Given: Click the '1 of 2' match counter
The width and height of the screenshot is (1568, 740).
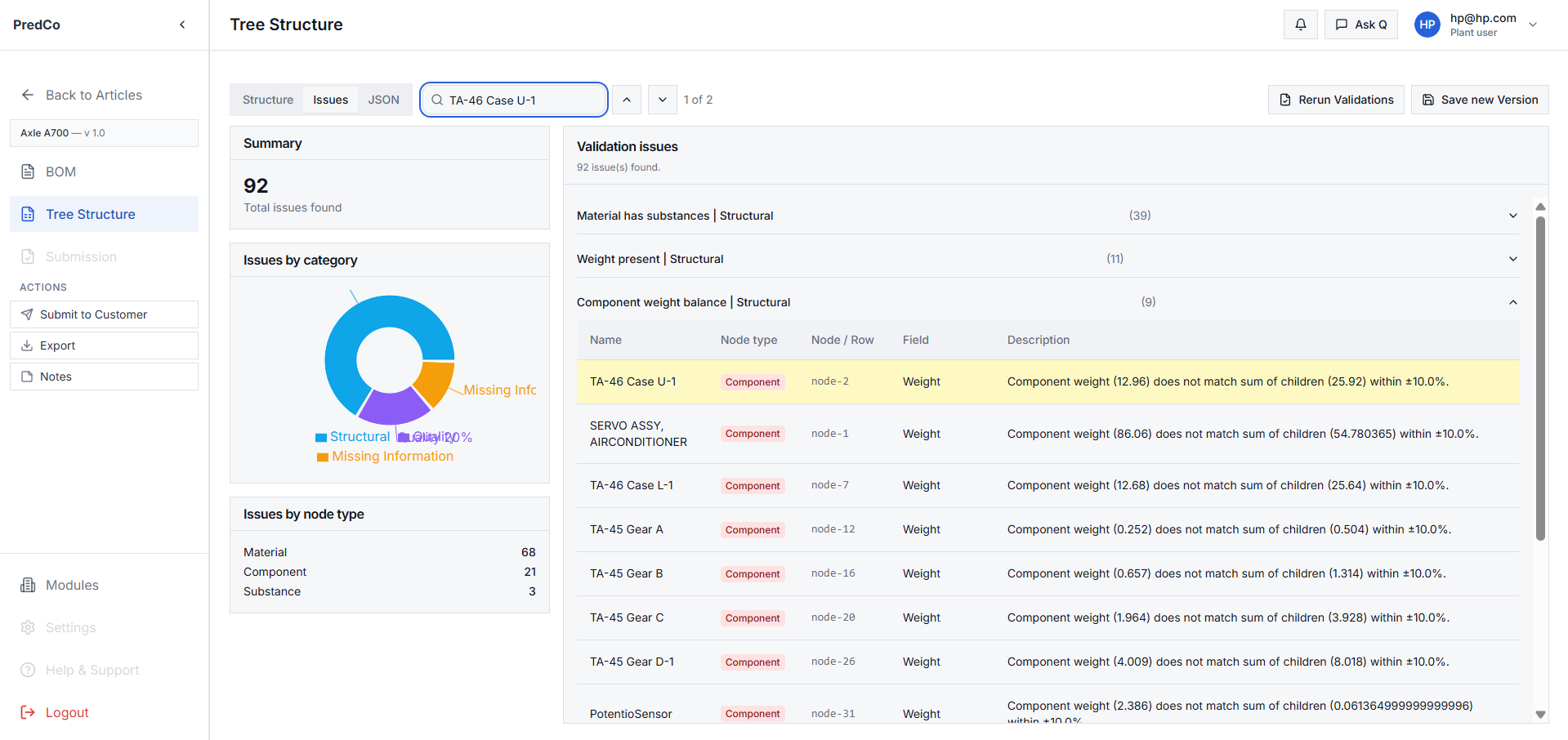Looking at the screenshot, I should [x=698, y=100].
